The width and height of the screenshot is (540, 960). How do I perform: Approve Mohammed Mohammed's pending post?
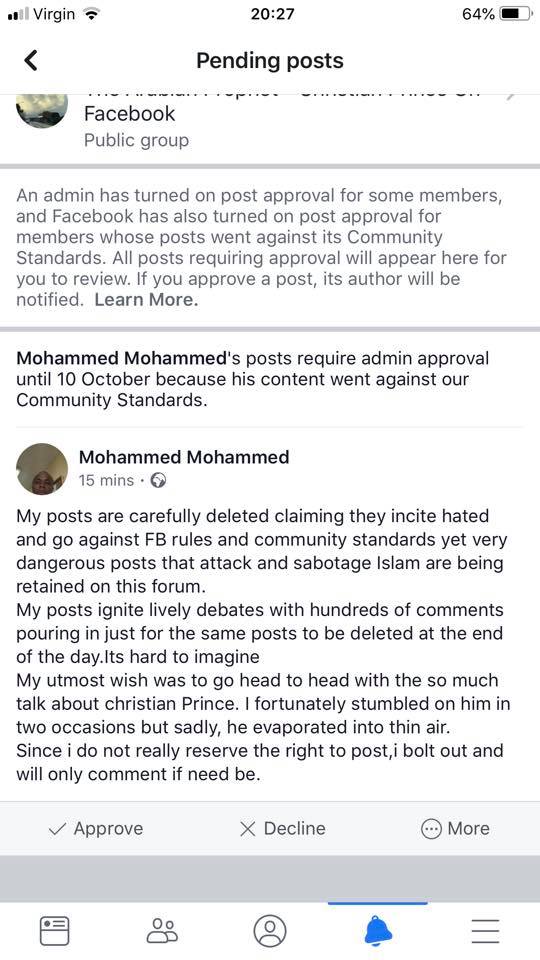coord(96,829)
